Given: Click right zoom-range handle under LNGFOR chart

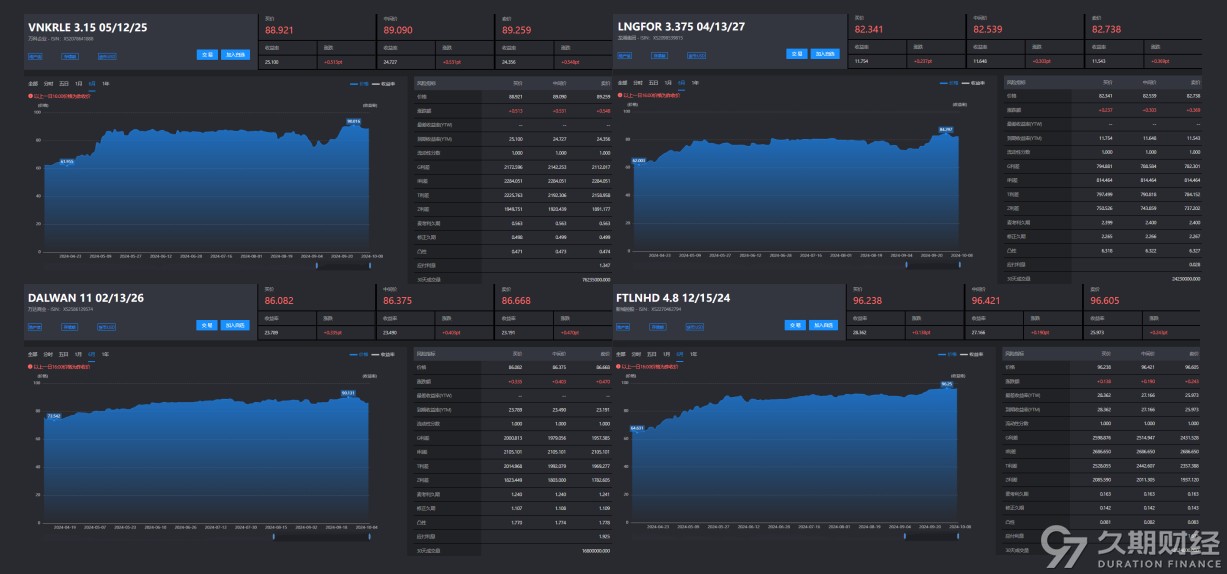Looking at the screenshot, I should [x=957, y=266].
